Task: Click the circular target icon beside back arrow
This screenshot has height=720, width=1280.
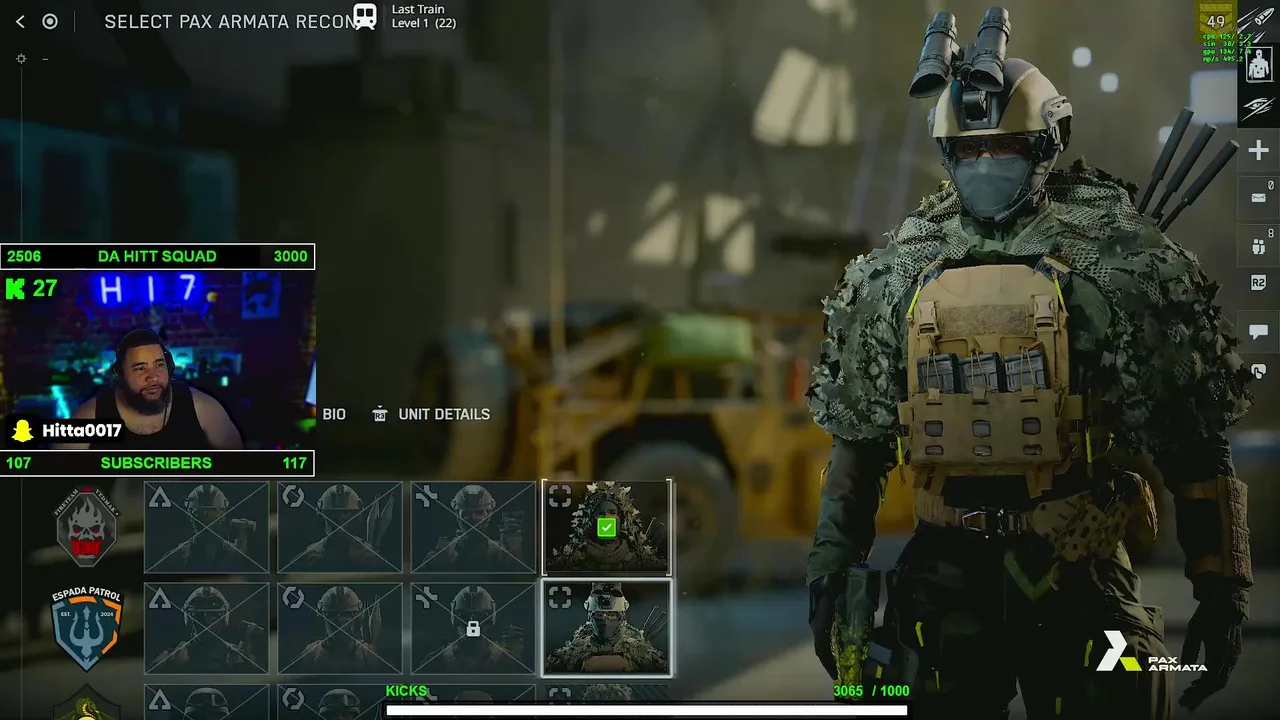Action: coord(50,21)
